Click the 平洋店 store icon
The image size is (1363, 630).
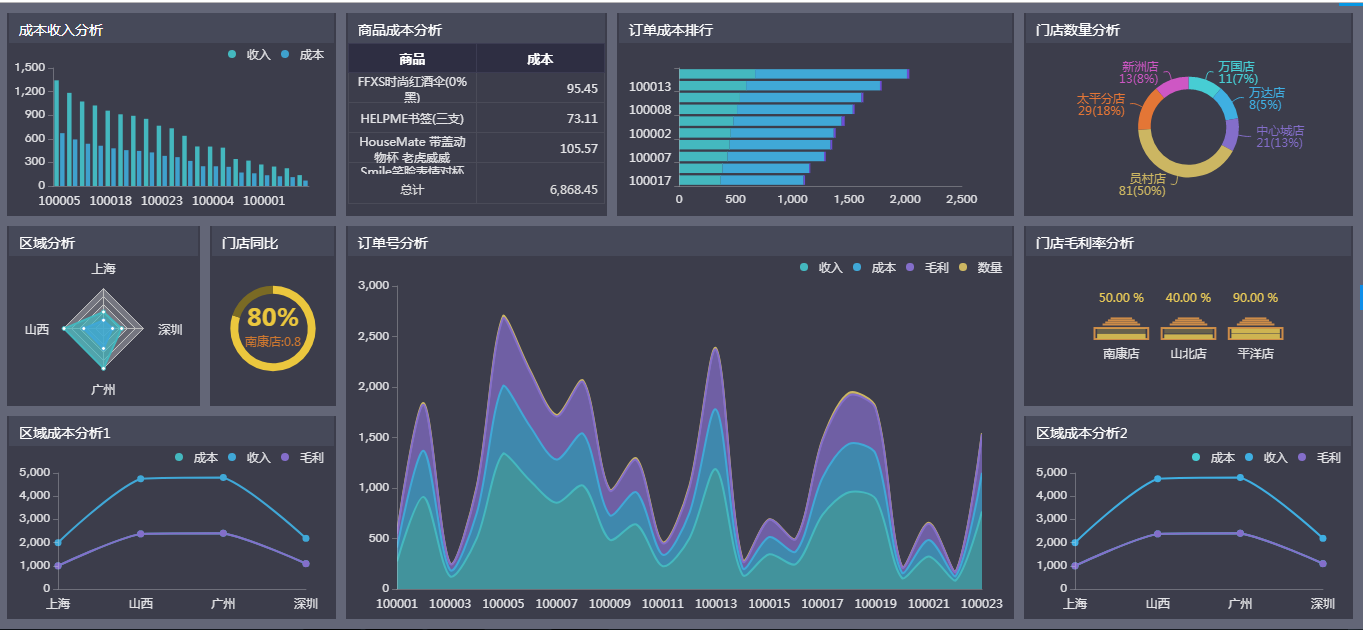click(1255, 329)
